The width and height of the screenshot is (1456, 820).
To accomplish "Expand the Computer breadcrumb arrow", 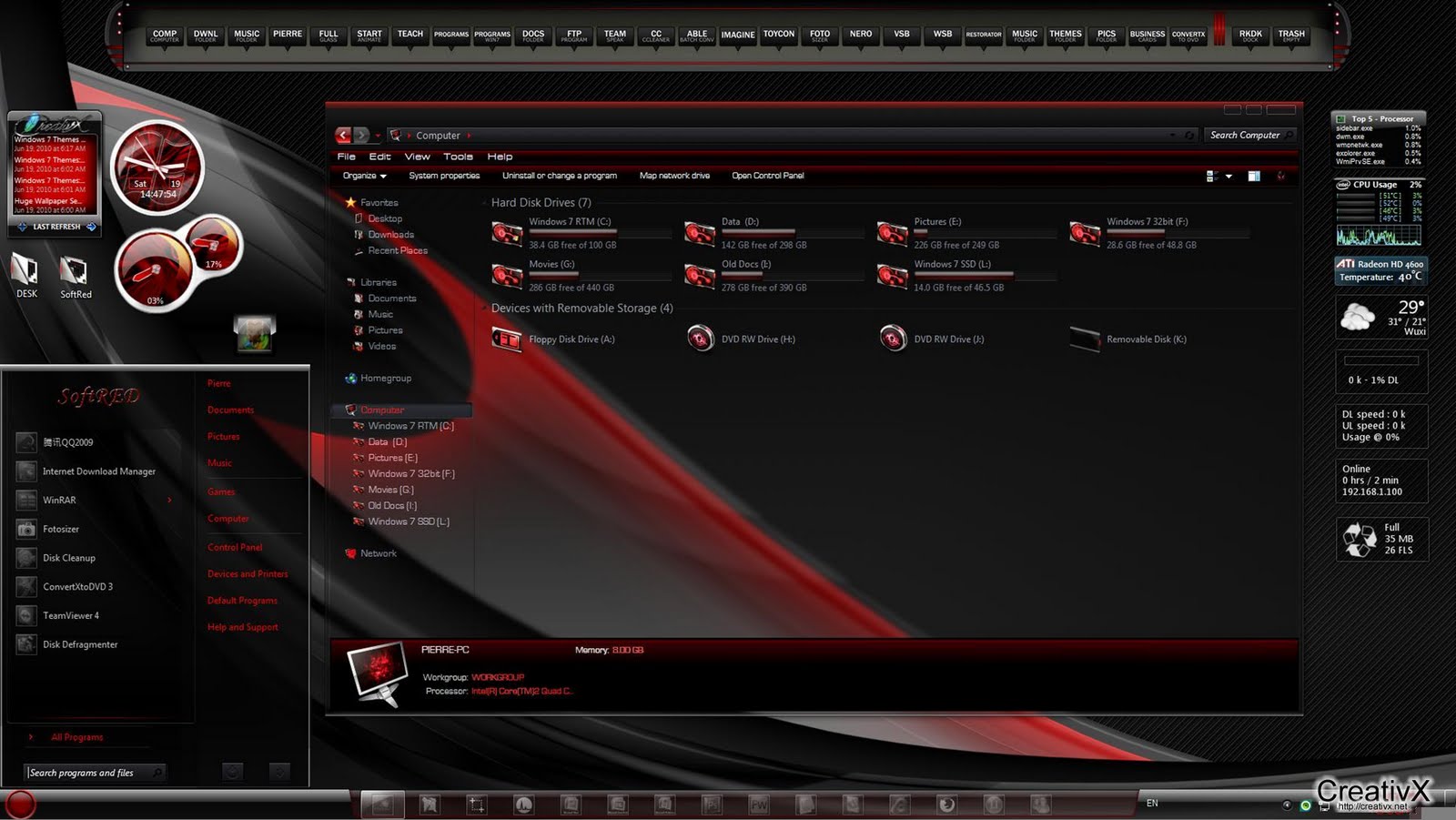I will (x=470, y=136).
